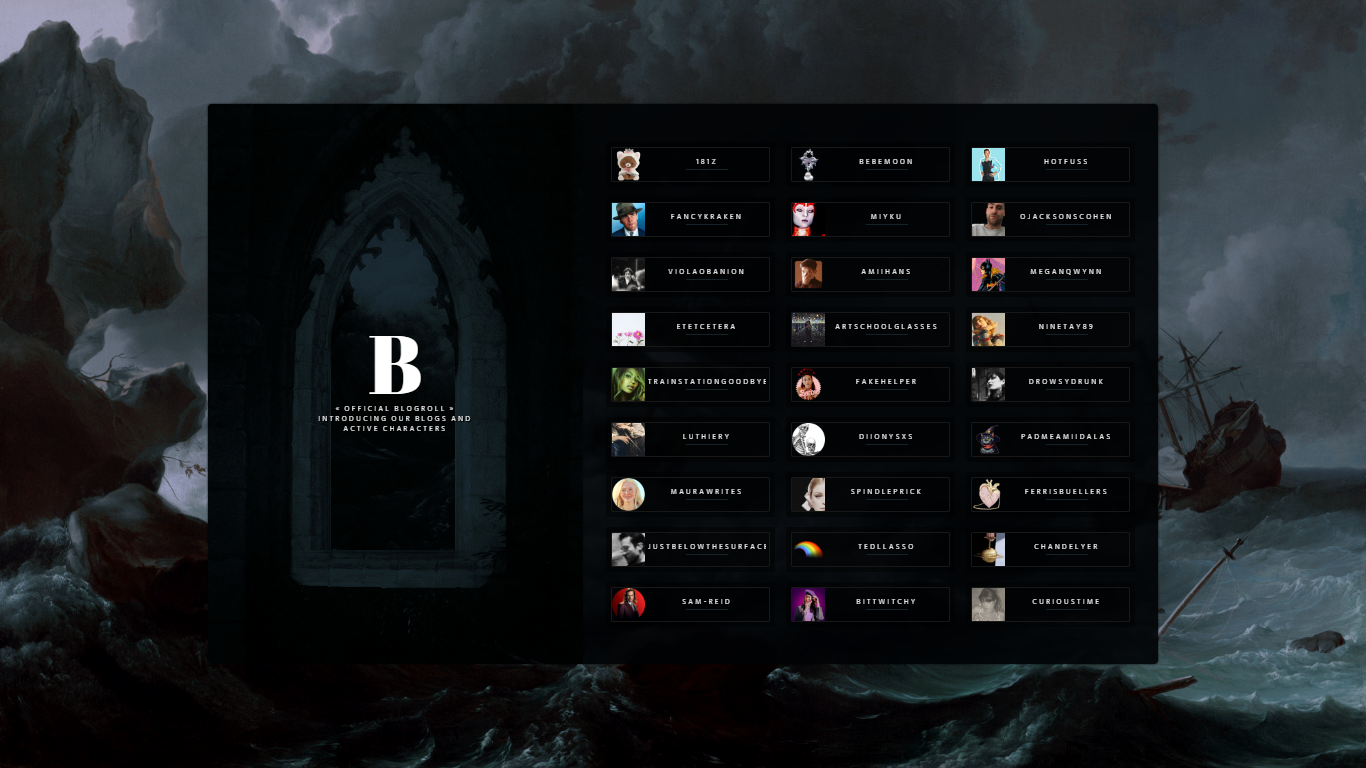This screenshot has height=768, width=1366.
Task: Open the SAM-REID blog name
Action: click(706, 602)
